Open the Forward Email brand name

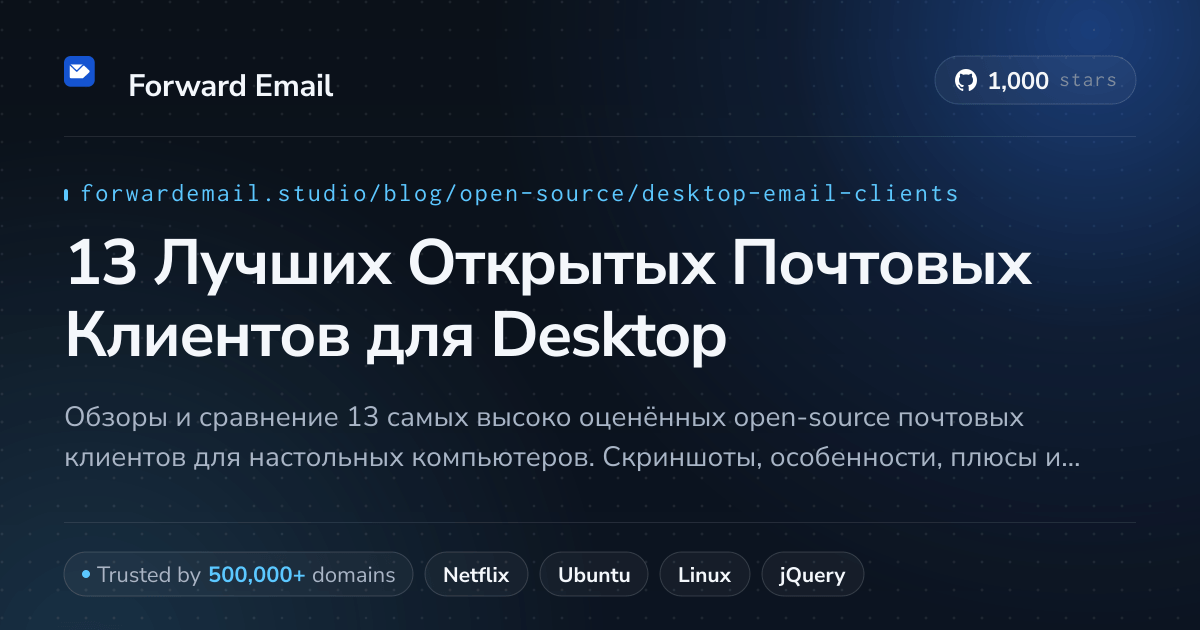tap(231, 86)
